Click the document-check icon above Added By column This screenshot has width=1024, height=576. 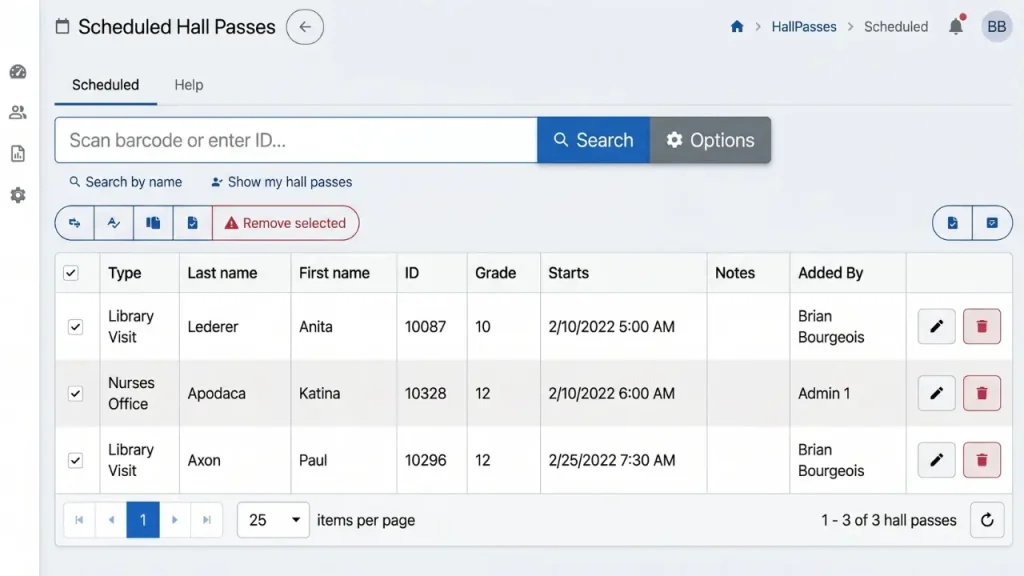(952, 223)
